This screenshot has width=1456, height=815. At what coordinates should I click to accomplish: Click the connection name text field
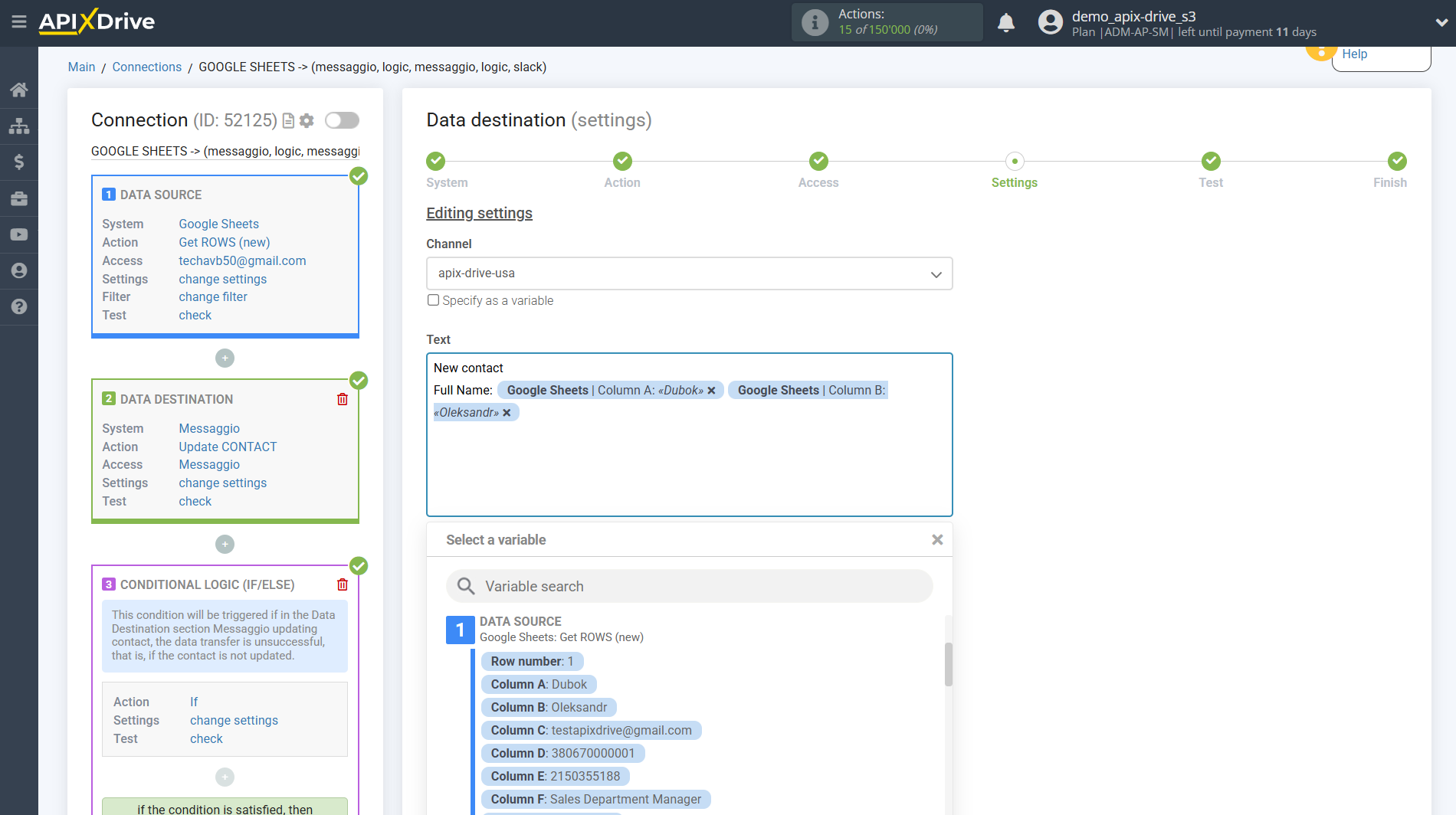pyautogui.click(x=225, y=151)
